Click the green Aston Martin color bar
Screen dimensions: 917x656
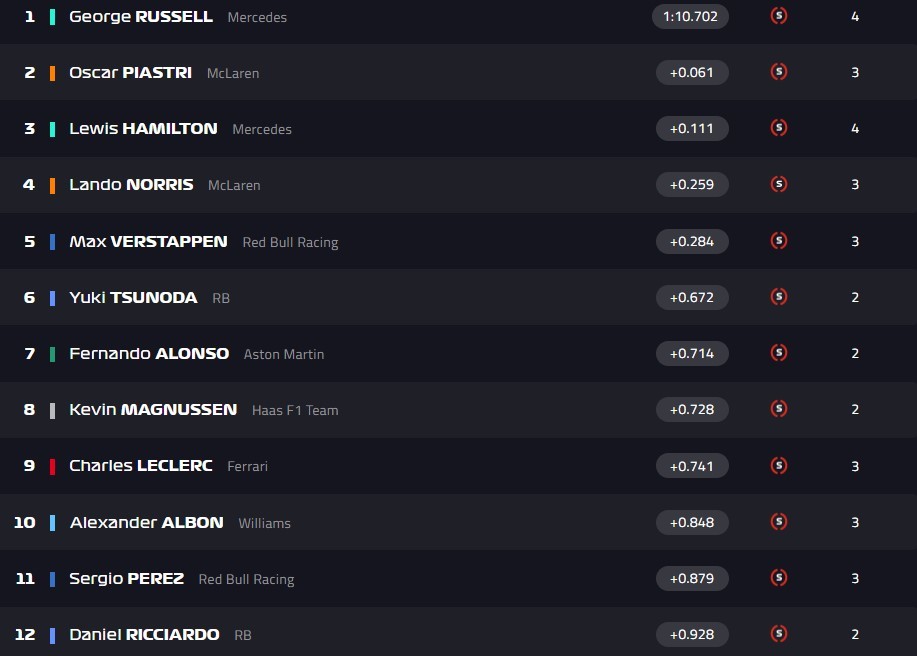click(x=52, y=354)
